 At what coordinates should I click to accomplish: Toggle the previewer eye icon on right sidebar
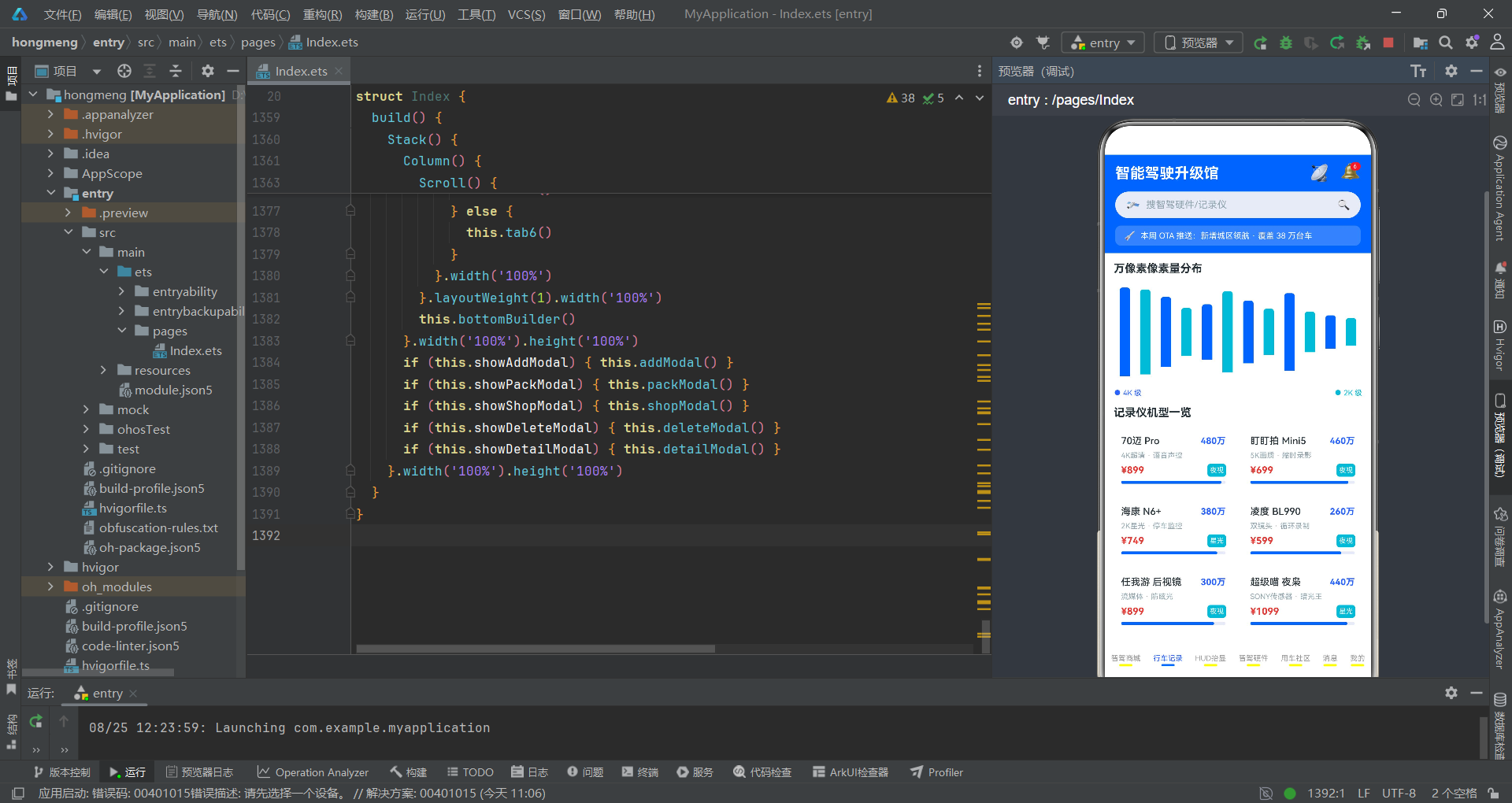(x=1500, y=72)
